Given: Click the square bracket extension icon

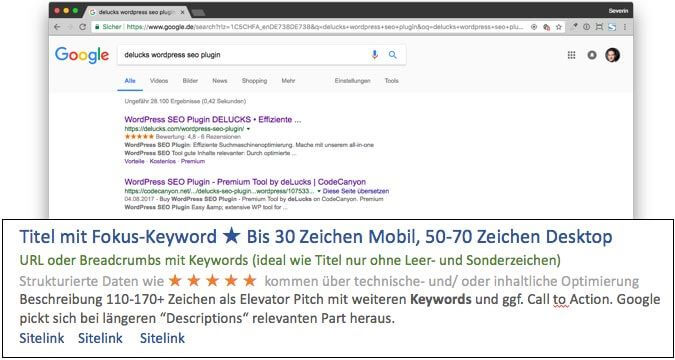Looking at the screenshot, I should pos(599,27).
